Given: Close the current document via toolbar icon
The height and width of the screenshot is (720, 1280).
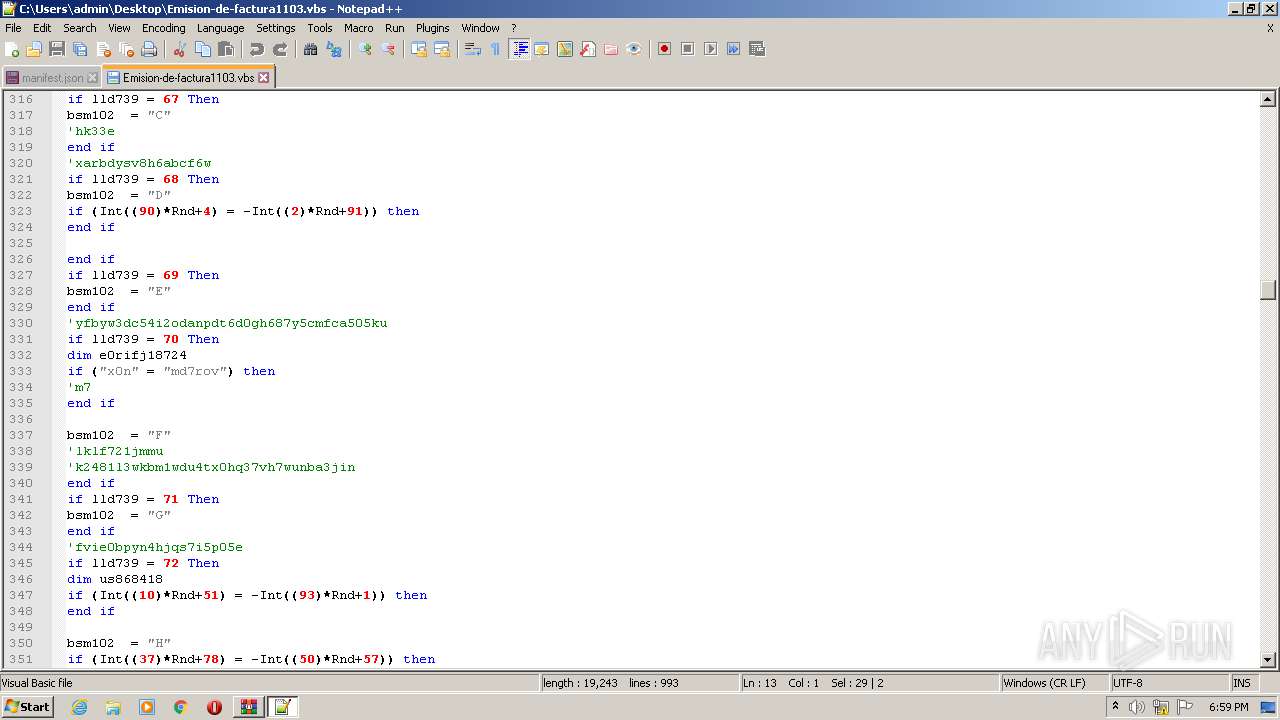Looking at the screenshot, I should pyautogui.click(x=103, y=49).
